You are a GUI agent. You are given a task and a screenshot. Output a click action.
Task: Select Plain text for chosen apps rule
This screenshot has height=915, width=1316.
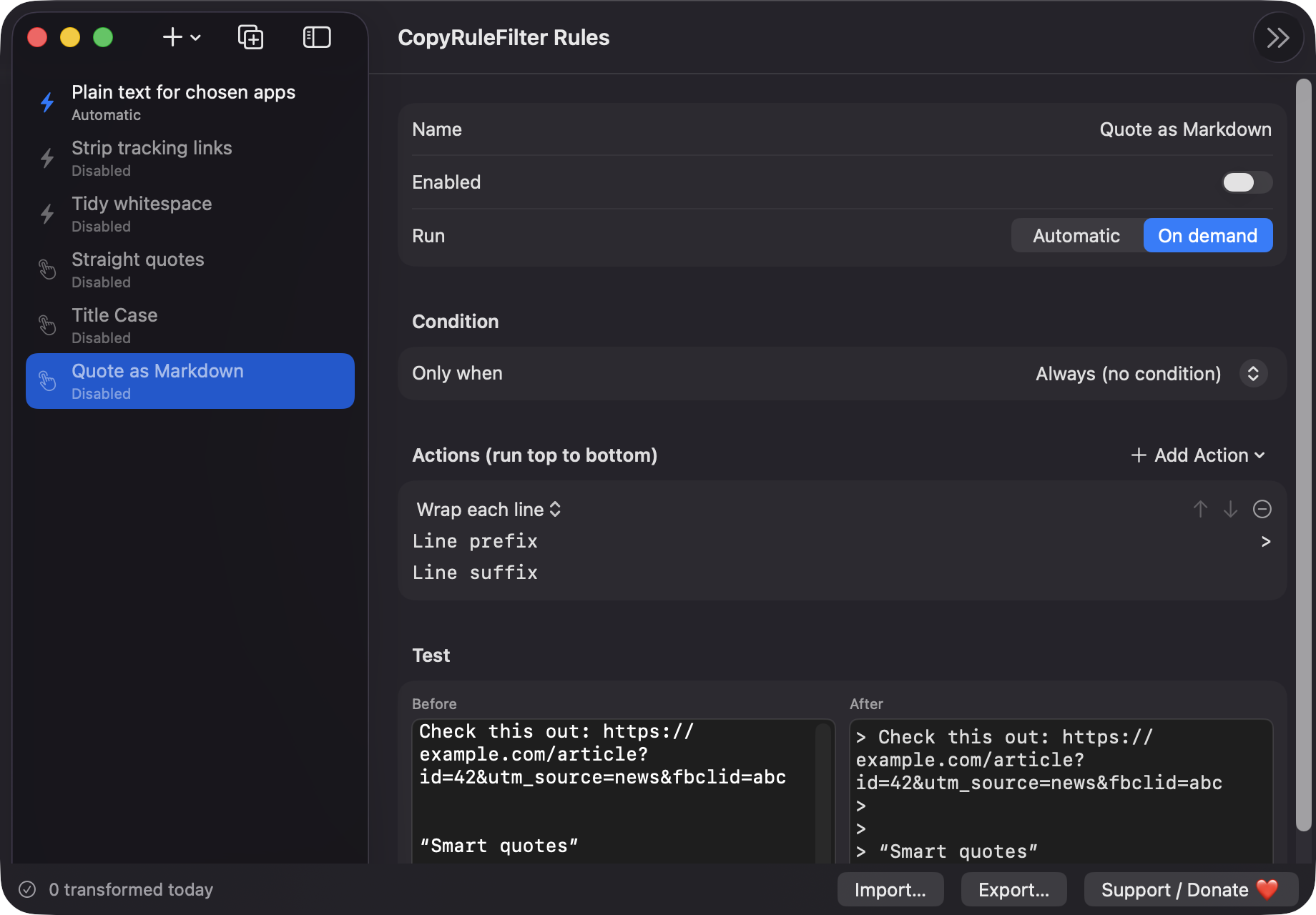tap(190, 102)
